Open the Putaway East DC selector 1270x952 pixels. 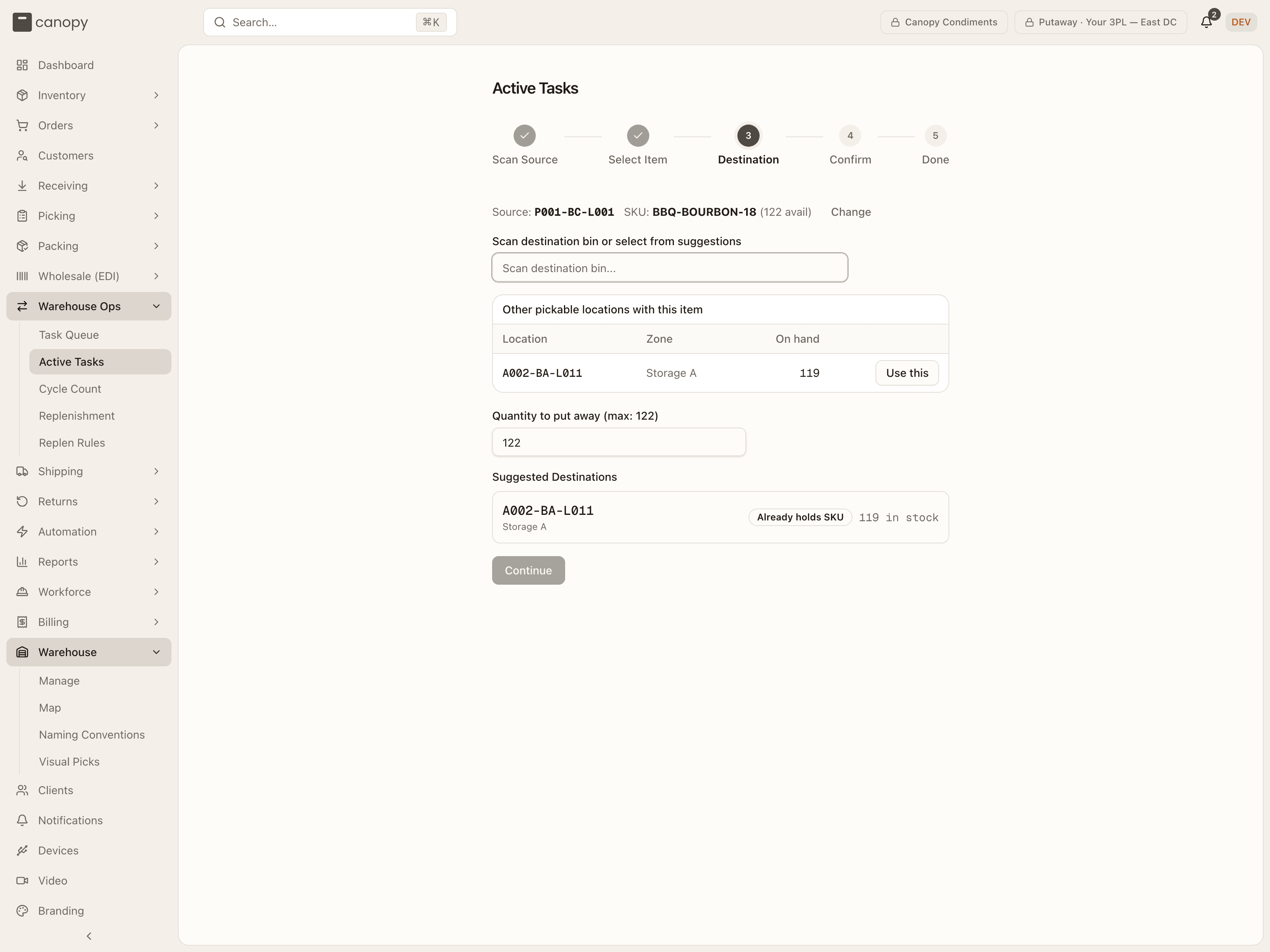pos(1100,22)
